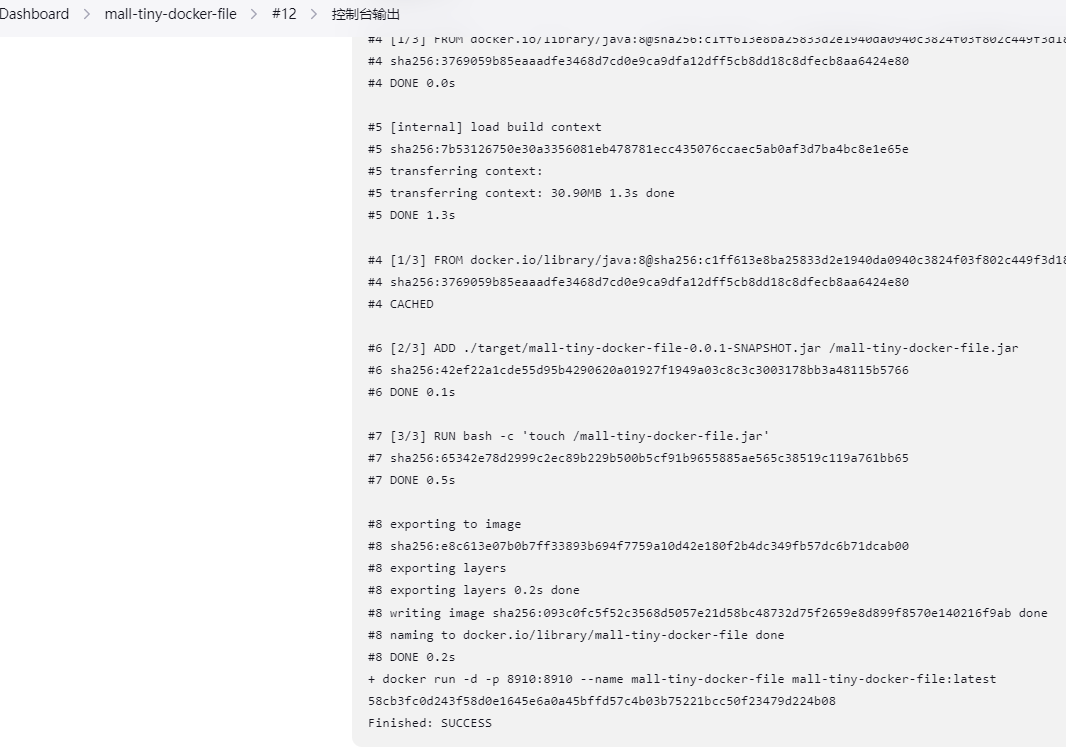Click '#5 [internal] load build context' line
This screenshot has height=751, width=1066.
484,127
